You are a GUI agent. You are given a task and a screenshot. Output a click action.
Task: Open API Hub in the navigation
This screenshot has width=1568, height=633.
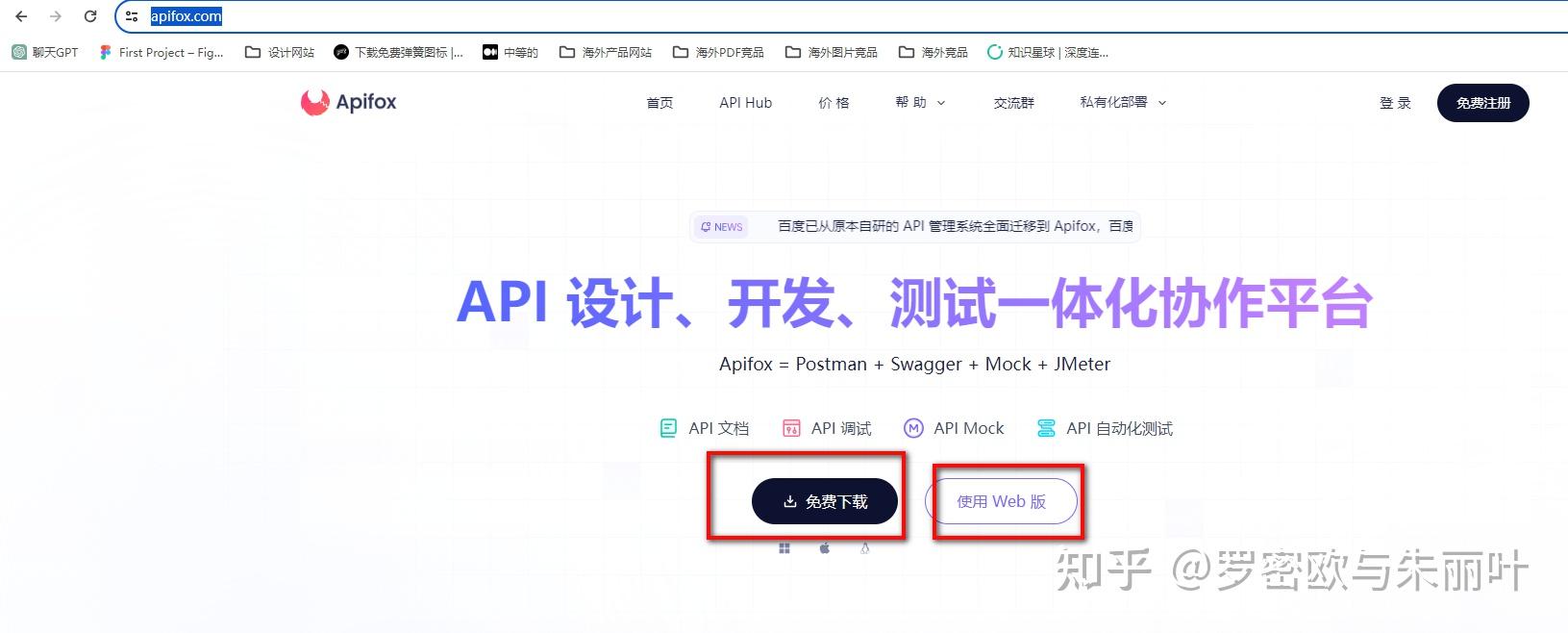pos(745,103)
